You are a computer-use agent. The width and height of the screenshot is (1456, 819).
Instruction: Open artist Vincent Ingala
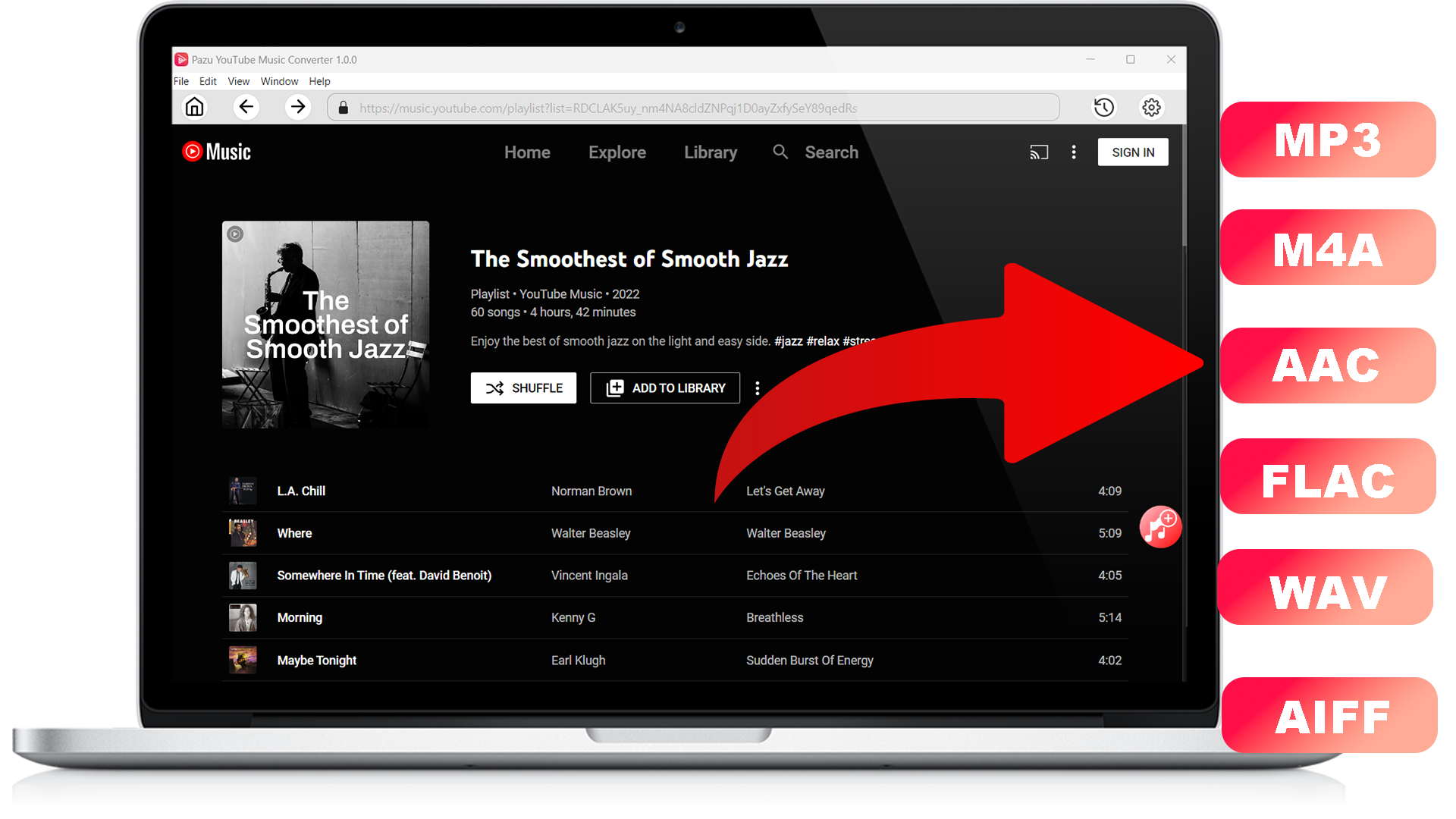[589, 576]
